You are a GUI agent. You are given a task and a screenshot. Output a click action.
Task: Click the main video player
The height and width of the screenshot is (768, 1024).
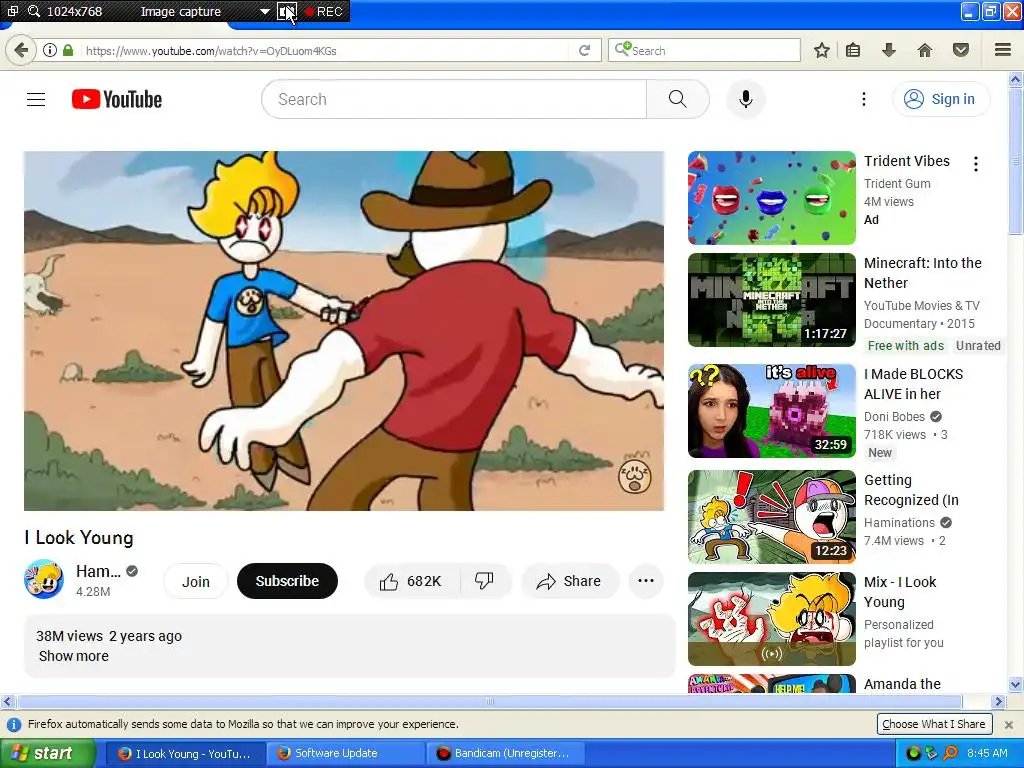(344, 331)
